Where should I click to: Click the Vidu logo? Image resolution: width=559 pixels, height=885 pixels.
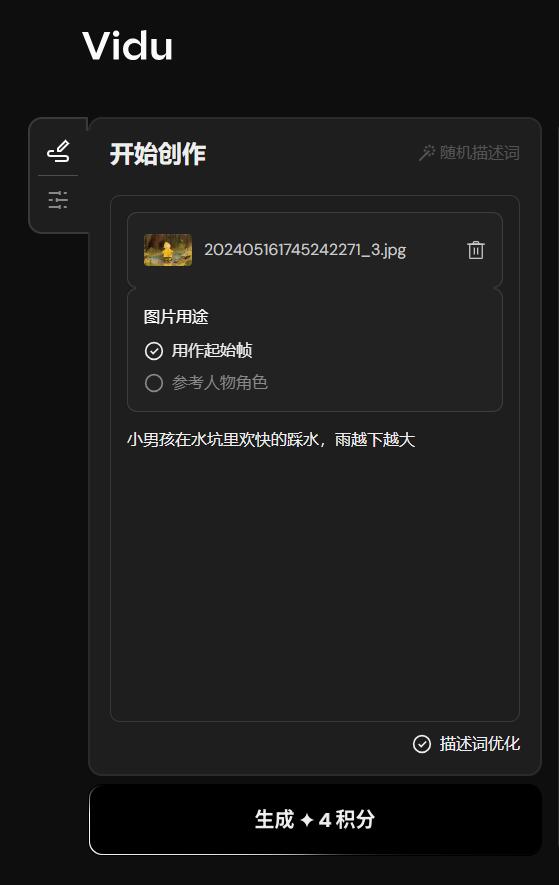[128, 46]
